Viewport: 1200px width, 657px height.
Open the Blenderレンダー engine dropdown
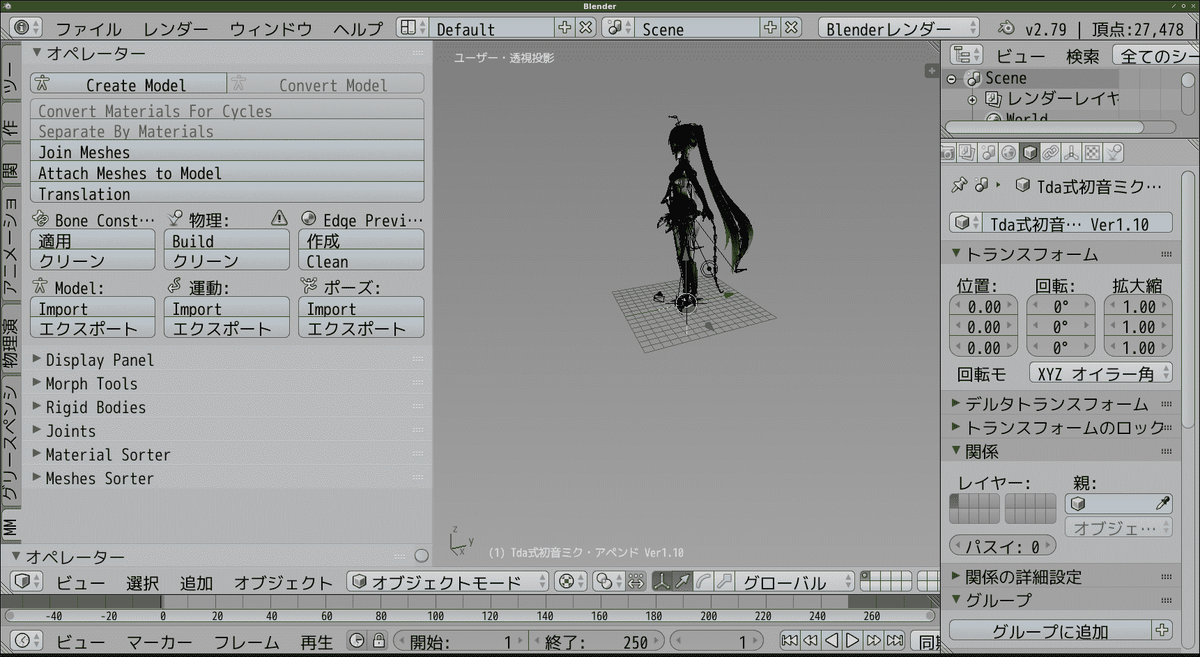click(898, 28)
